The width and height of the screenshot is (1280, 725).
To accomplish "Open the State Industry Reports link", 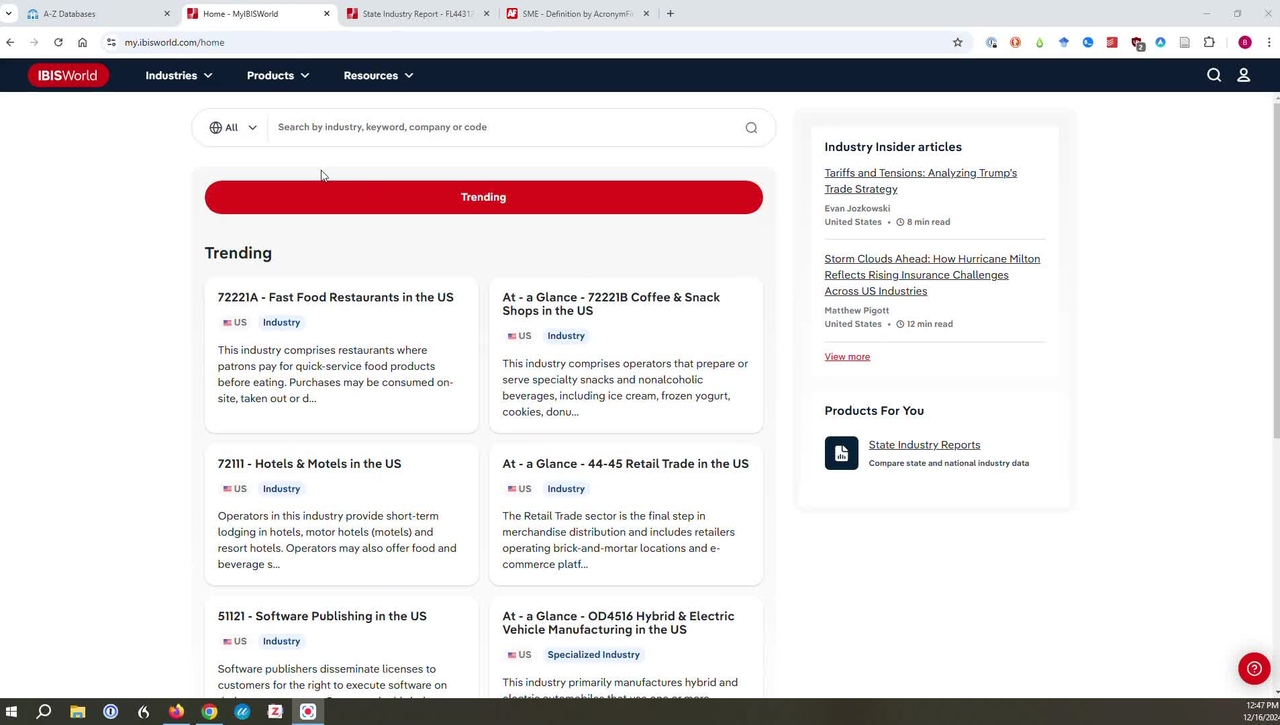I will 924,445.
